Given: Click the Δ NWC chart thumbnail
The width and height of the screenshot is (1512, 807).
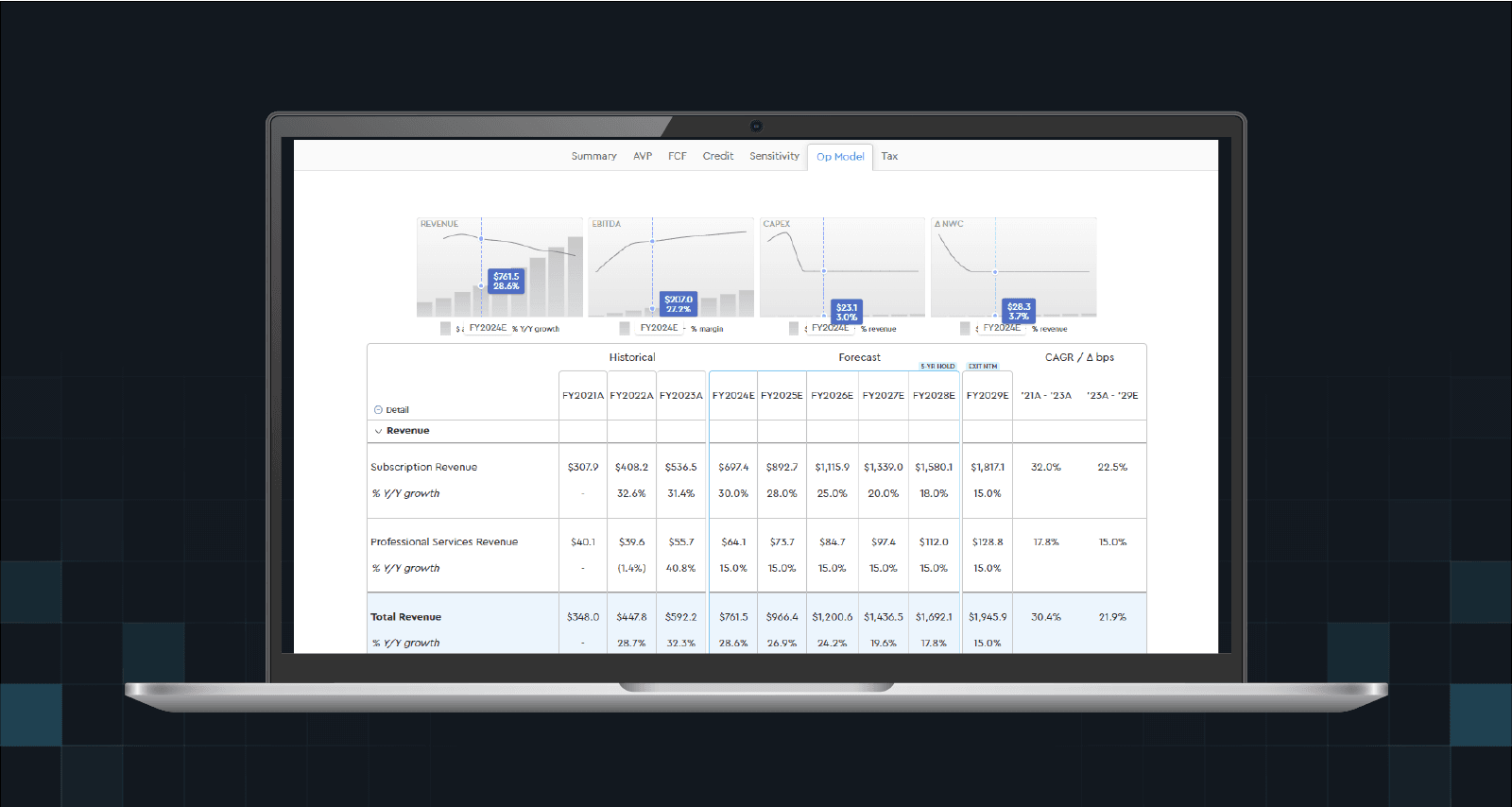Looking at the screenshot, I should pos(1013,267).
